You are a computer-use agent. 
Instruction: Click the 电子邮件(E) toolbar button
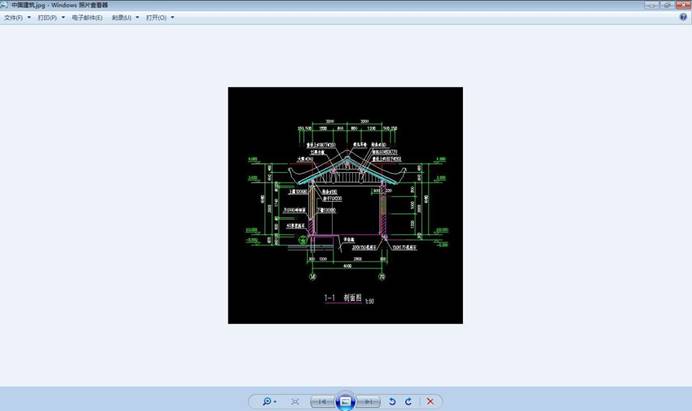pos(87,17)
